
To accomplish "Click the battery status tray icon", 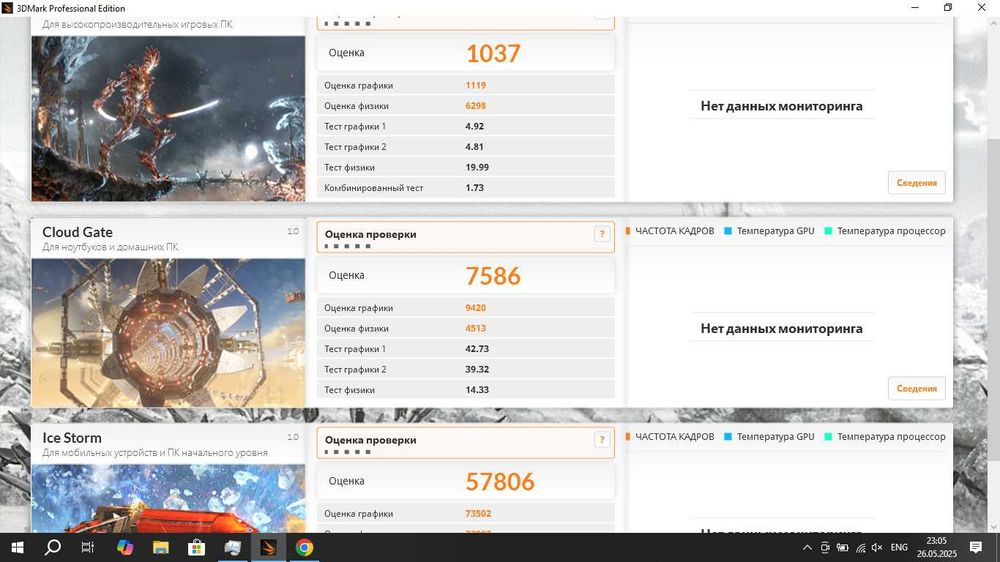I will (x=842, y=547).
